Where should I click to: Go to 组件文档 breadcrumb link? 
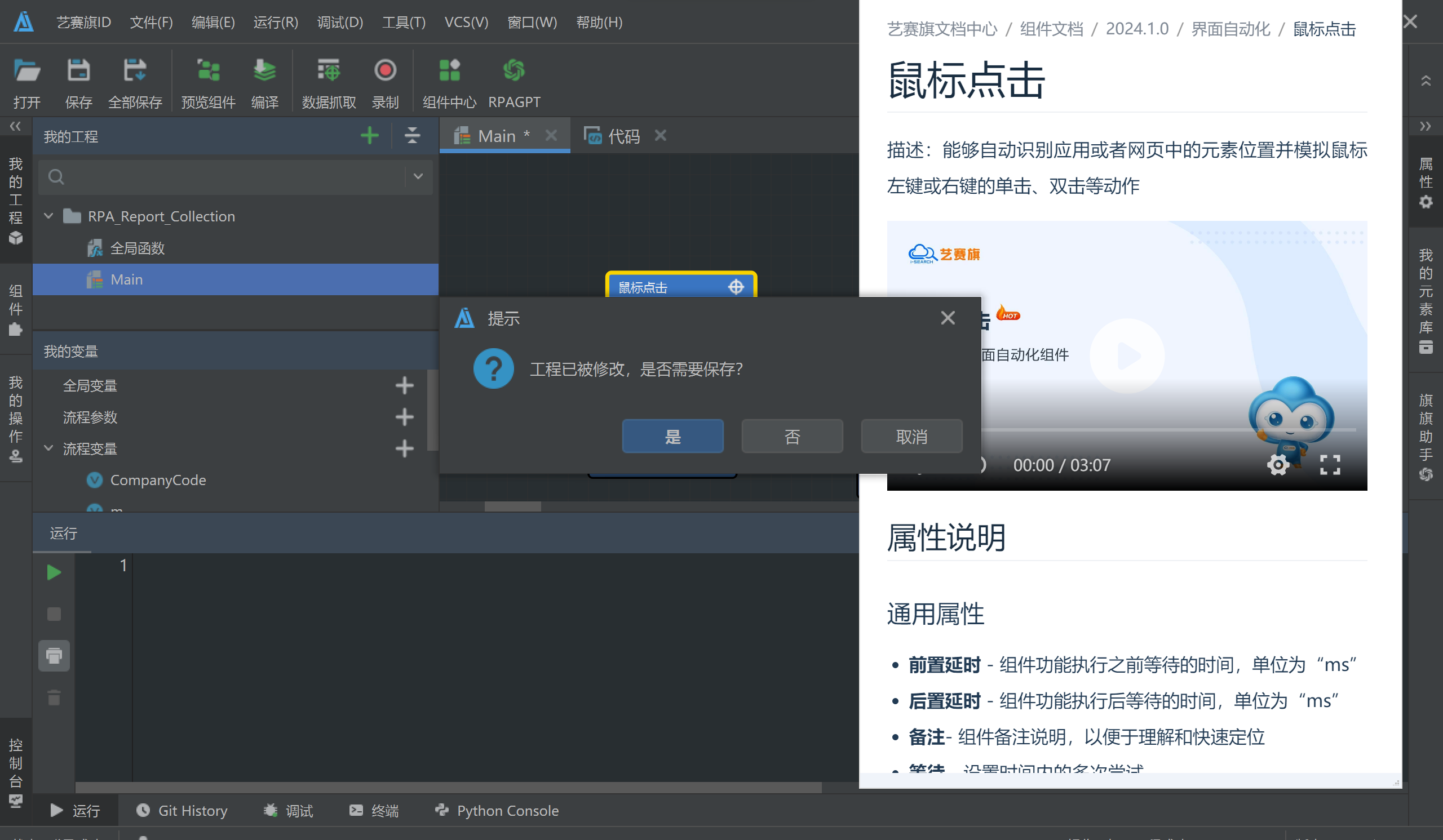tap(1051, 29)
